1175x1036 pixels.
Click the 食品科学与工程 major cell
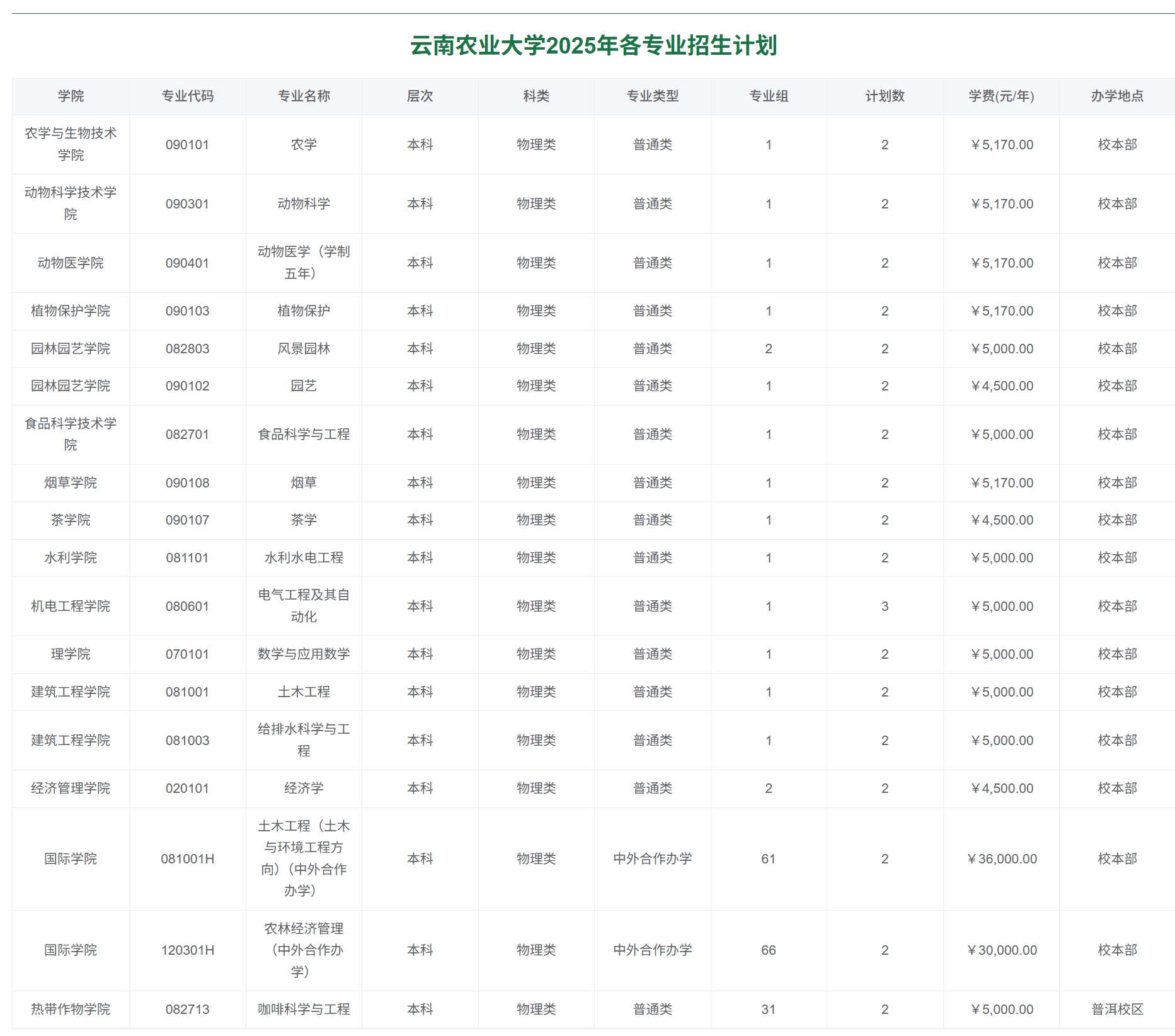(304, 435)
